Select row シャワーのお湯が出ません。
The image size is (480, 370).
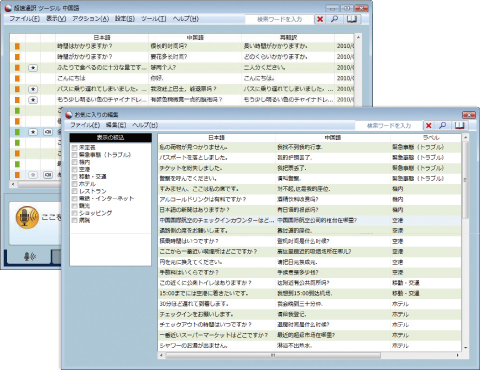tap(310, 346)
